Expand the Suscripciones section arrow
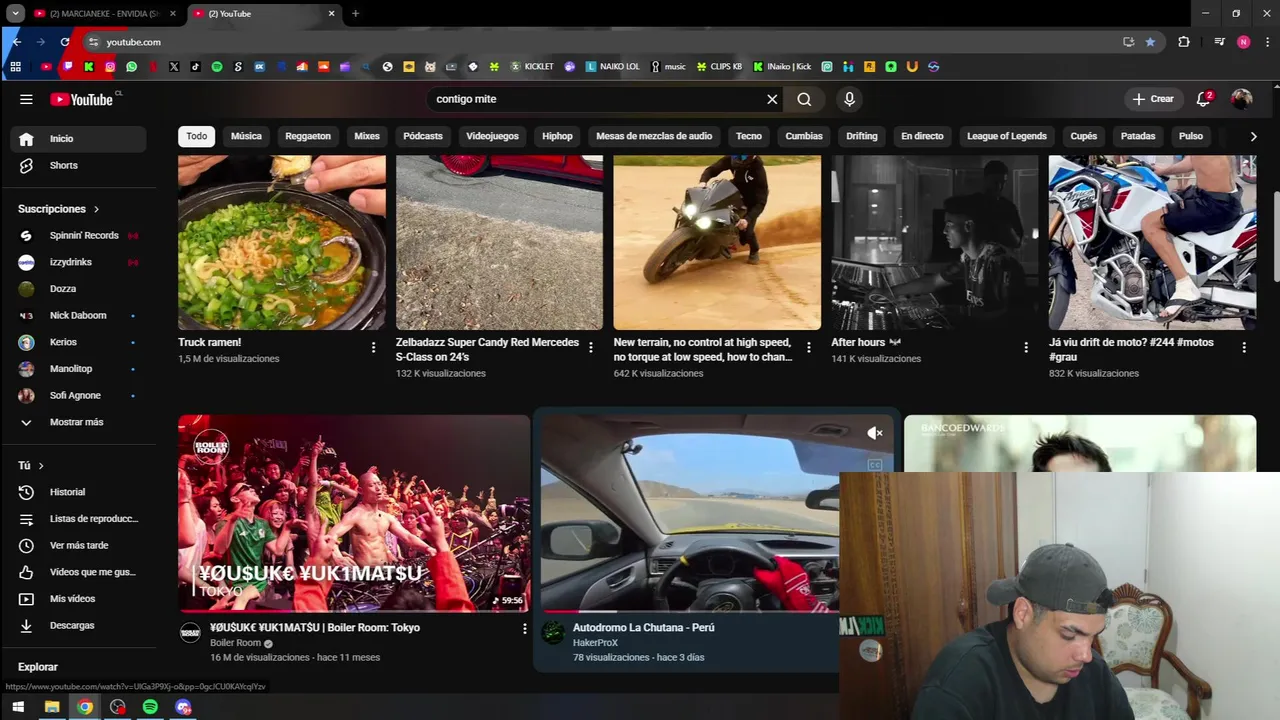 click(x=96, y=209)
